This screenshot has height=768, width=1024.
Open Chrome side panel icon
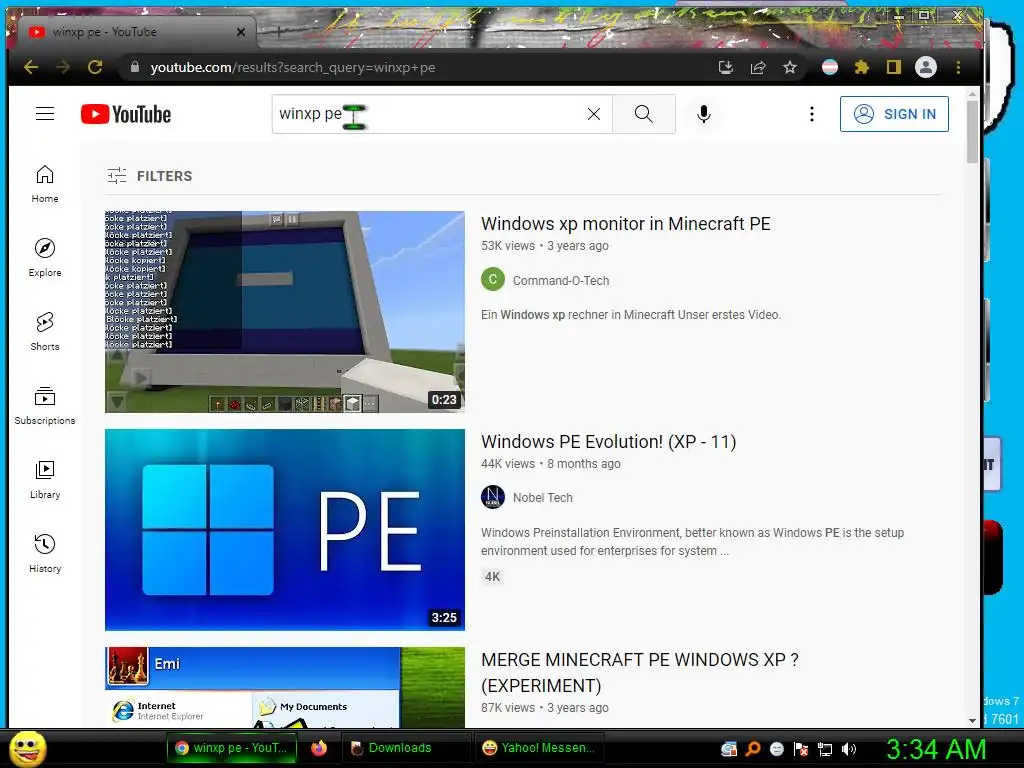(894, 67)
